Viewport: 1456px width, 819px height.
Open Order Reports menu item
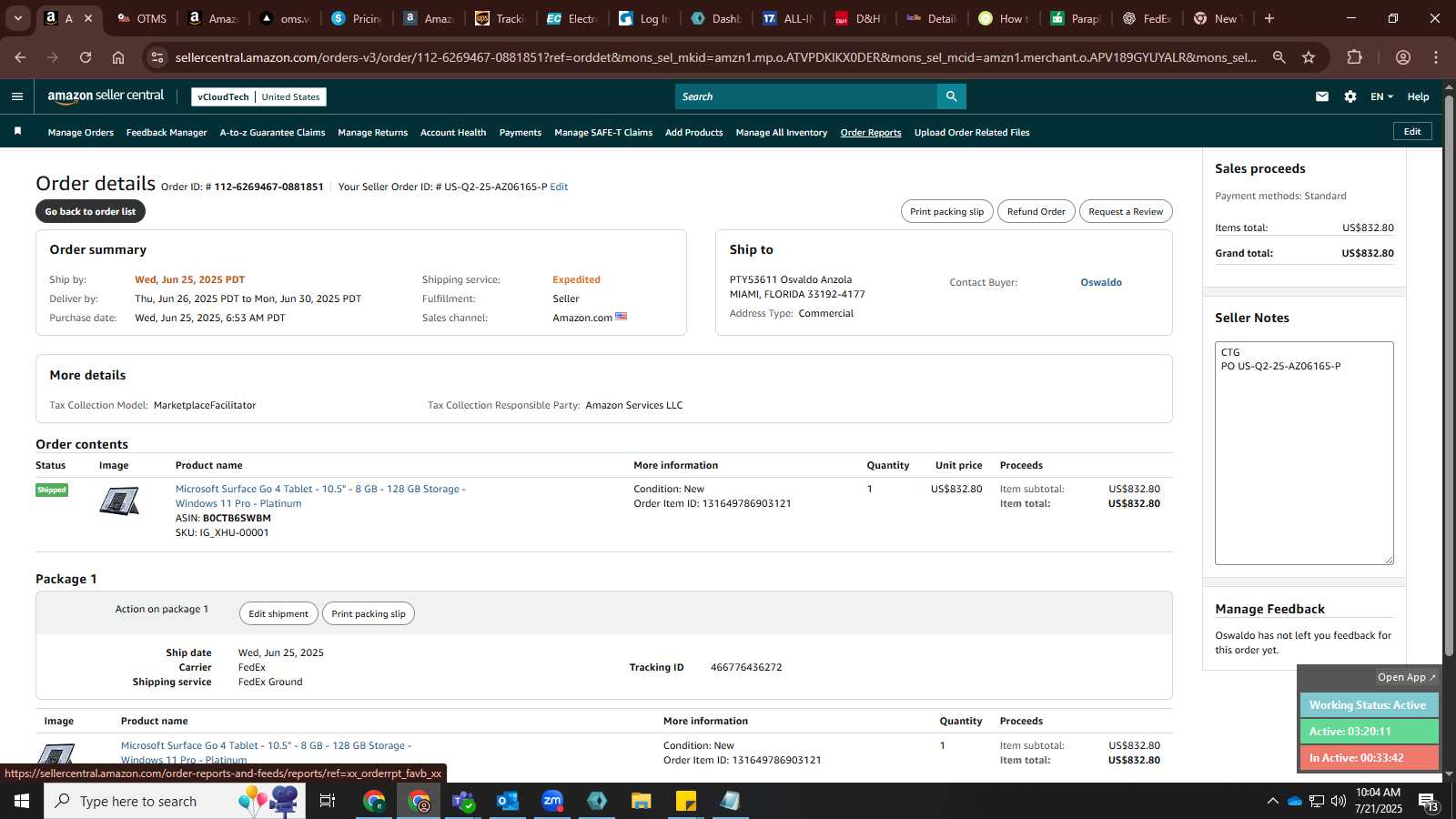871,132
